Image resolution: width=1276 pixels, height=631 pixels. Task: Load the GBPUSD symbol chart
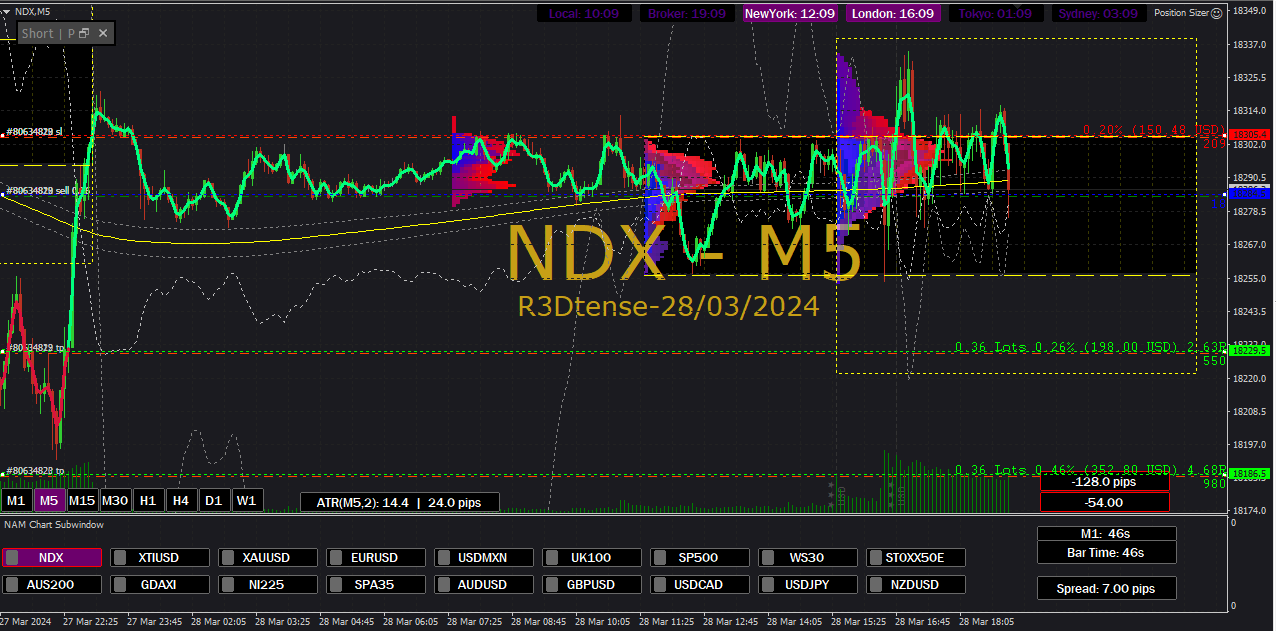tap(592, 584)
